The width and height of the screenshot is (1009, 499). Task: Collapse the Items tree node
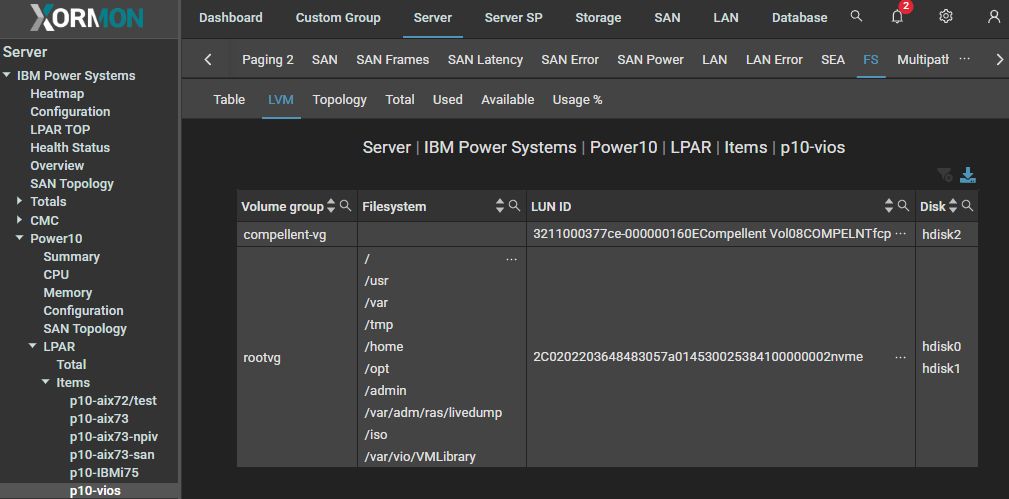coord(46,382)
